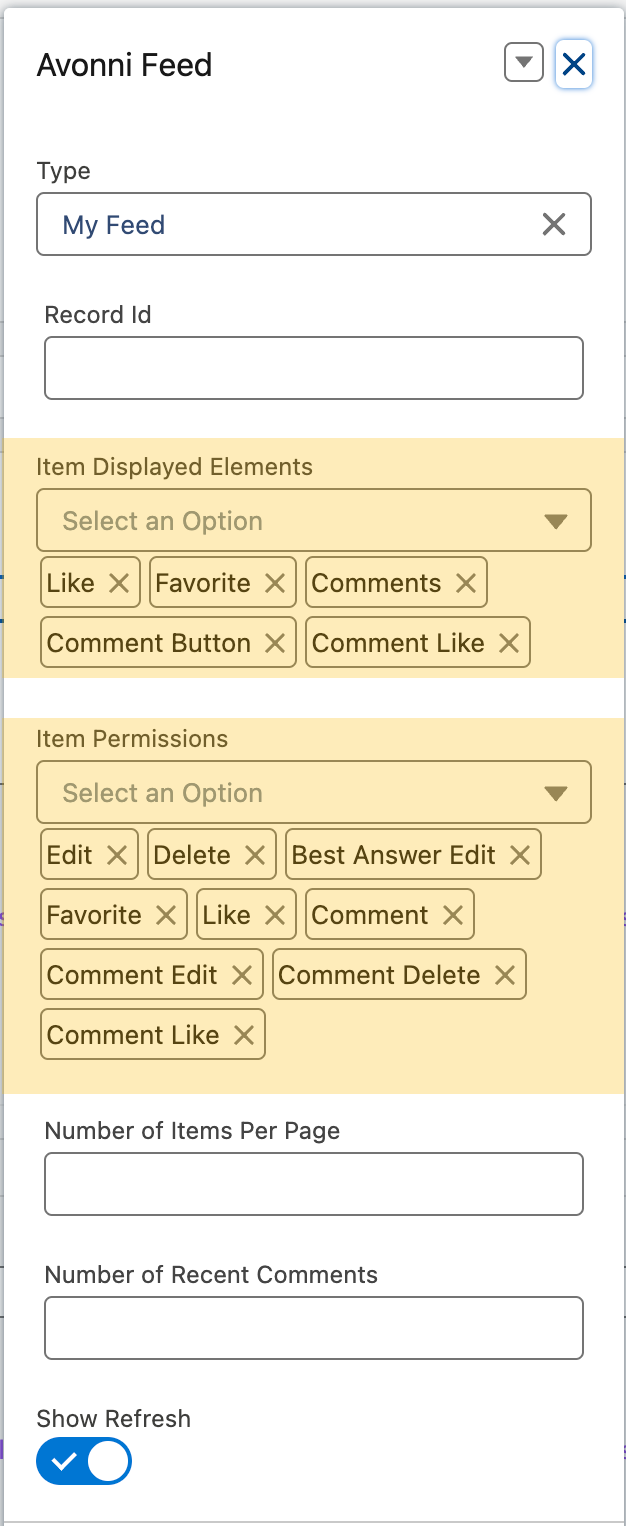
Task: Open the Avonni Feed panel menu arrow
Action: (x=523, y=64)
